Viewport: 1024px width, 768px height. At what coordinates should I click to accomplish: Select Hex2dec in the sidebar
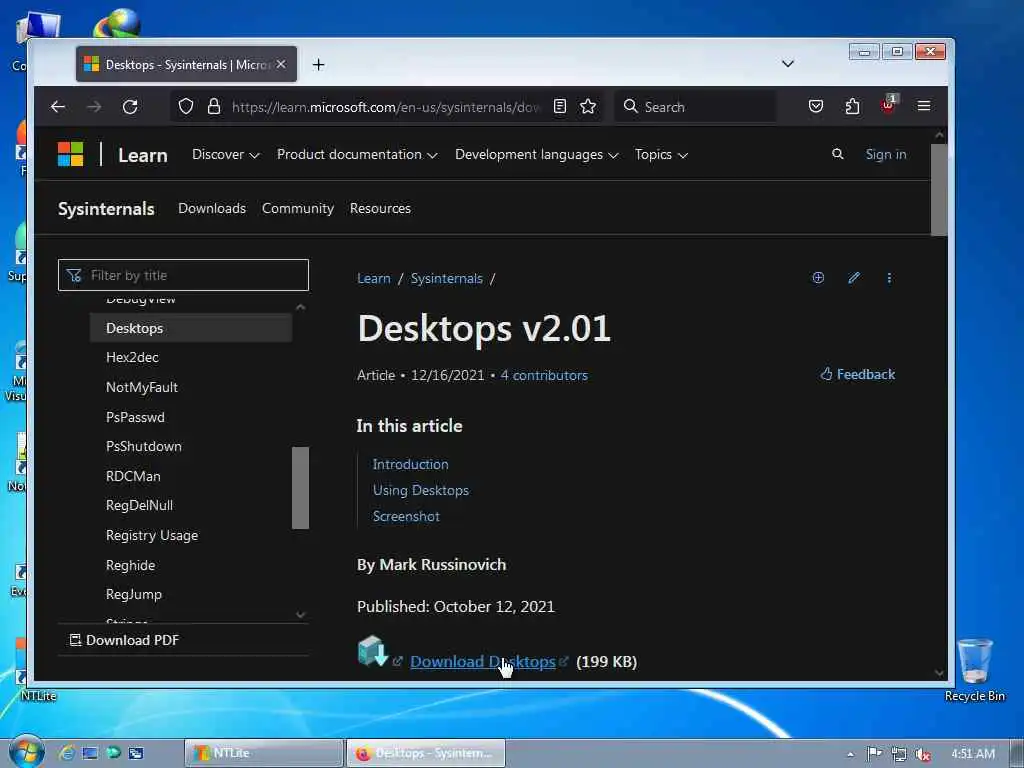point(133,357)
